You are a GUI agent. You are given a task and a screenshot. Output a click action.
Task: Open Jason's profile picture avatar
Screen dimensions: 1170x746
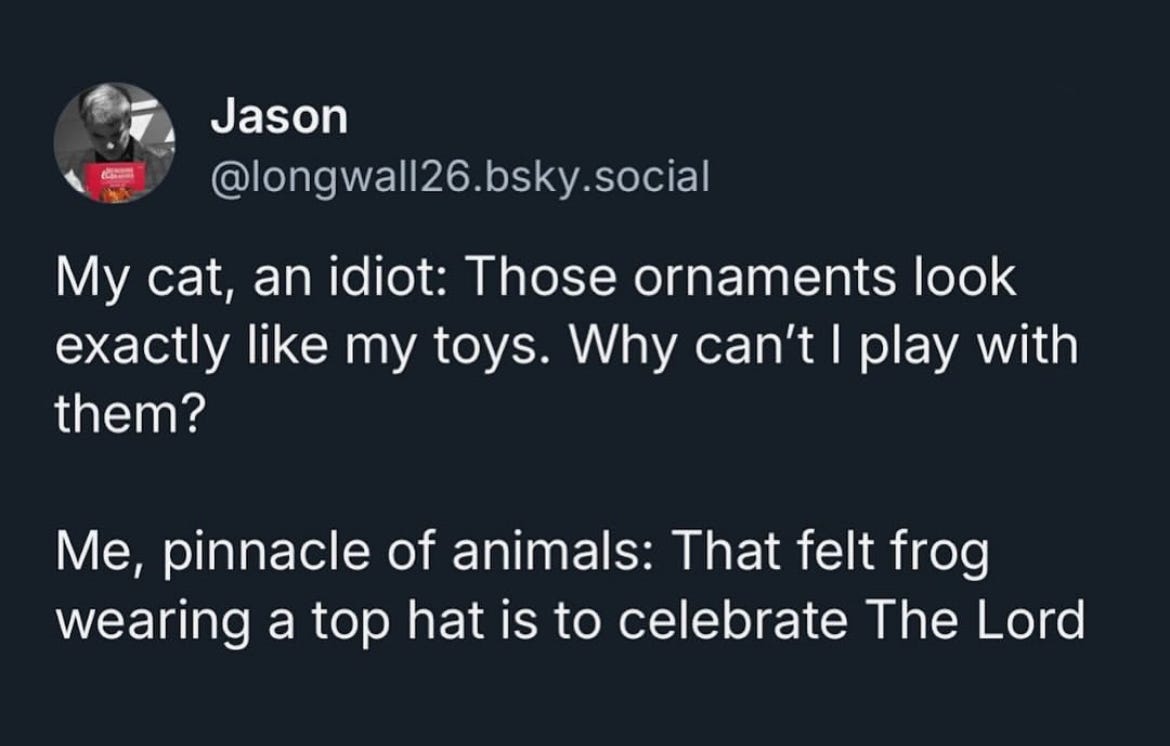pos(114,143)
